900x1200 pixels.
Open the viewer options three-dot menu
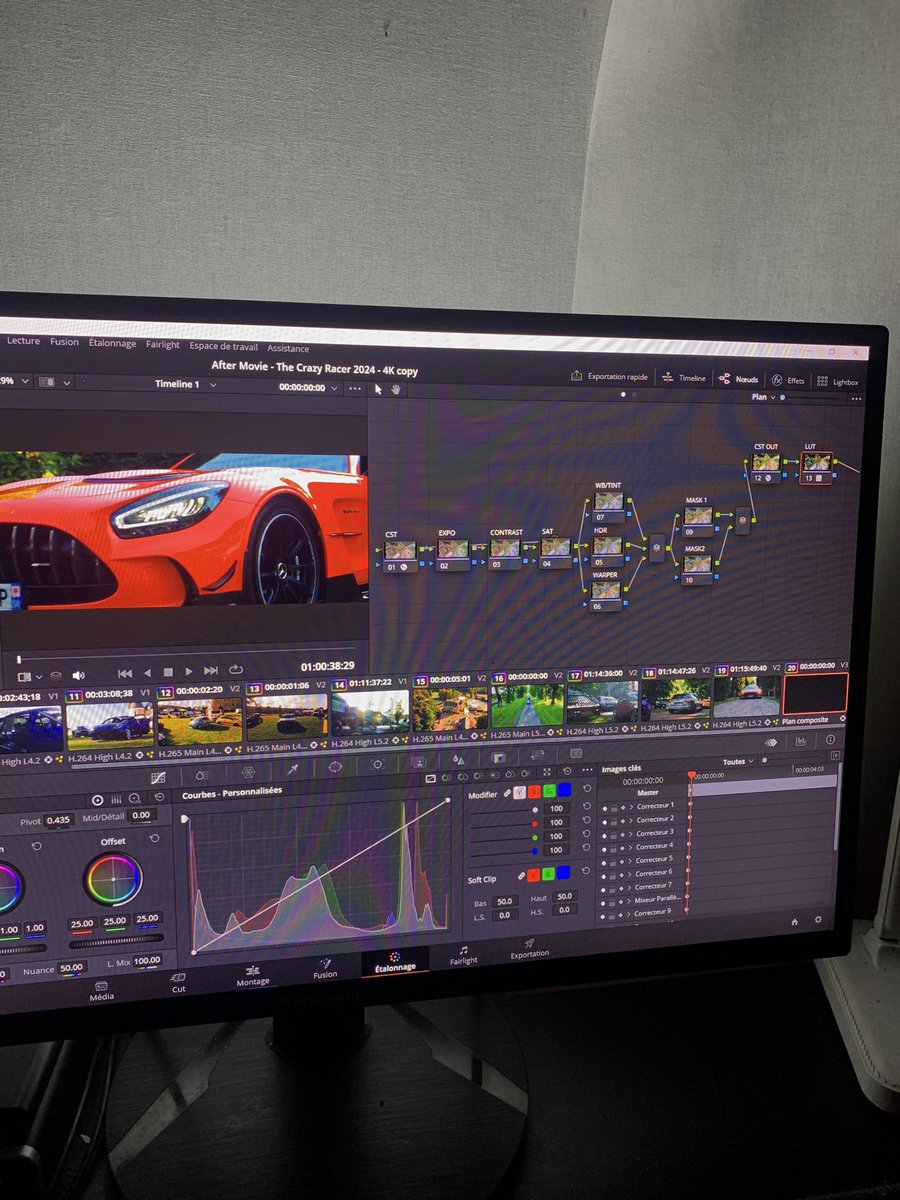click(x=354, y=387)
